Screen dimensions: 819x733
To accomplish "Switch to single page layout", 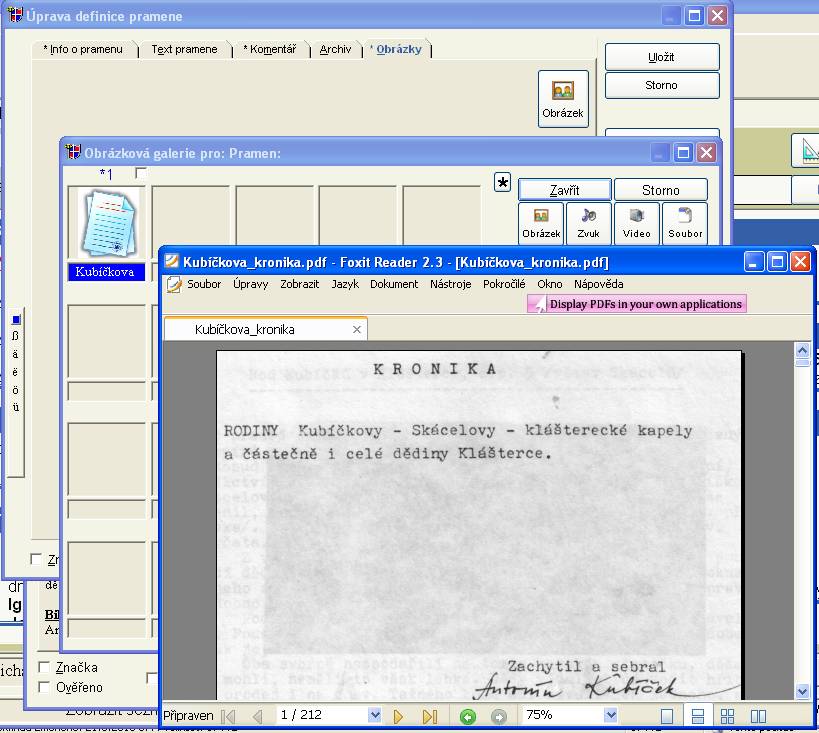I will click(666, 716).
